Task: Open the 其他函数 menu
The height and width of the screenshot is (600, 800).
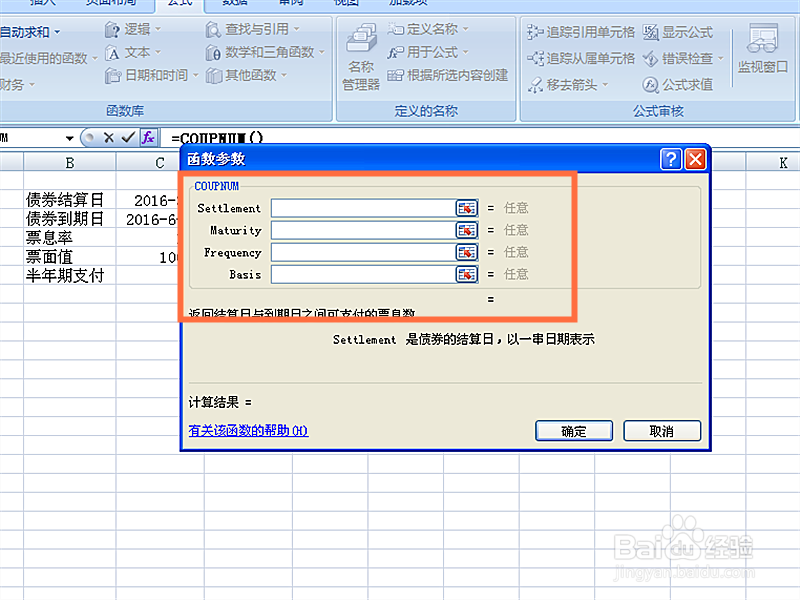Action: tap(246, 76)
